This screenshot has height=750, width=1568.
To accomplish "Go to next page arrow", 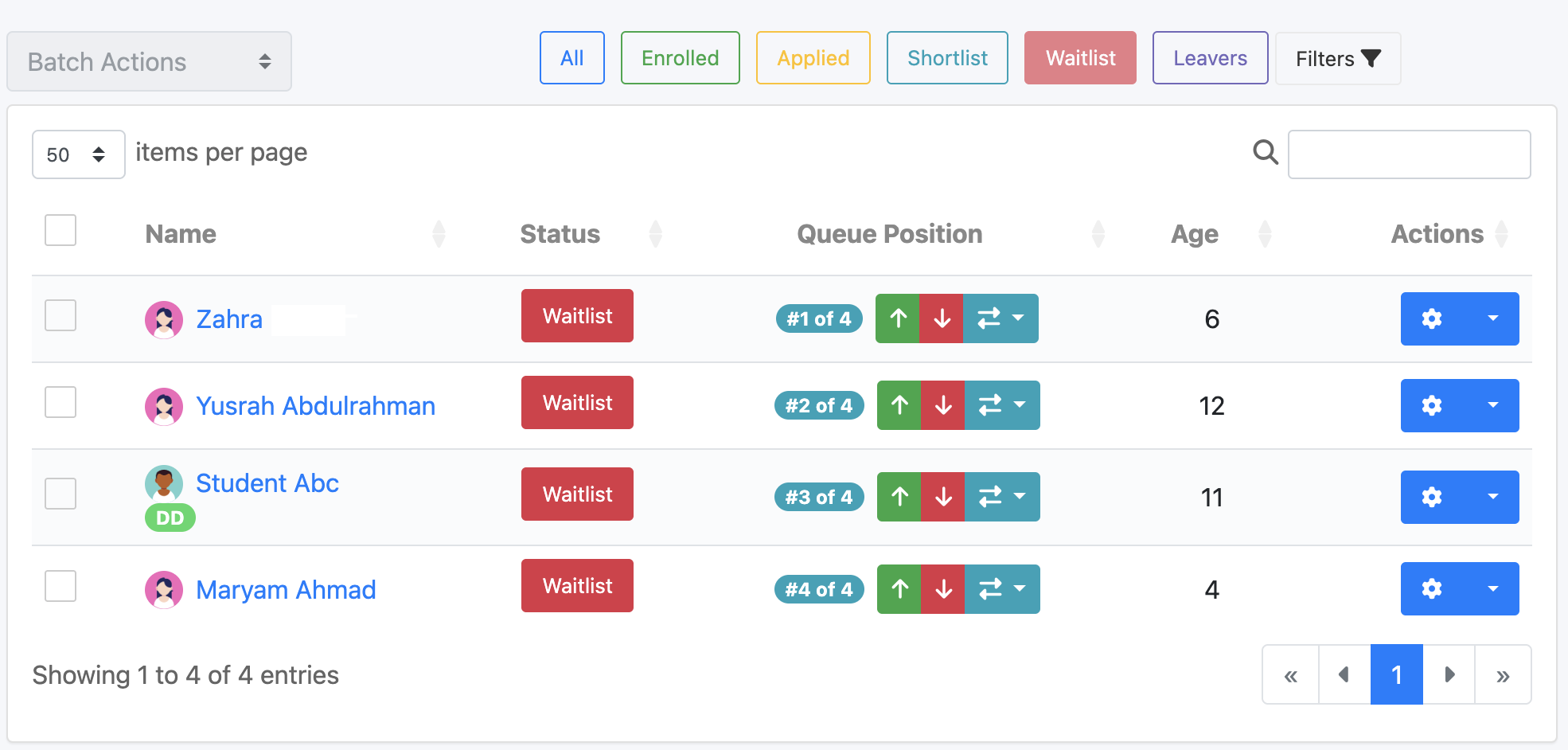I will 1449,674.
